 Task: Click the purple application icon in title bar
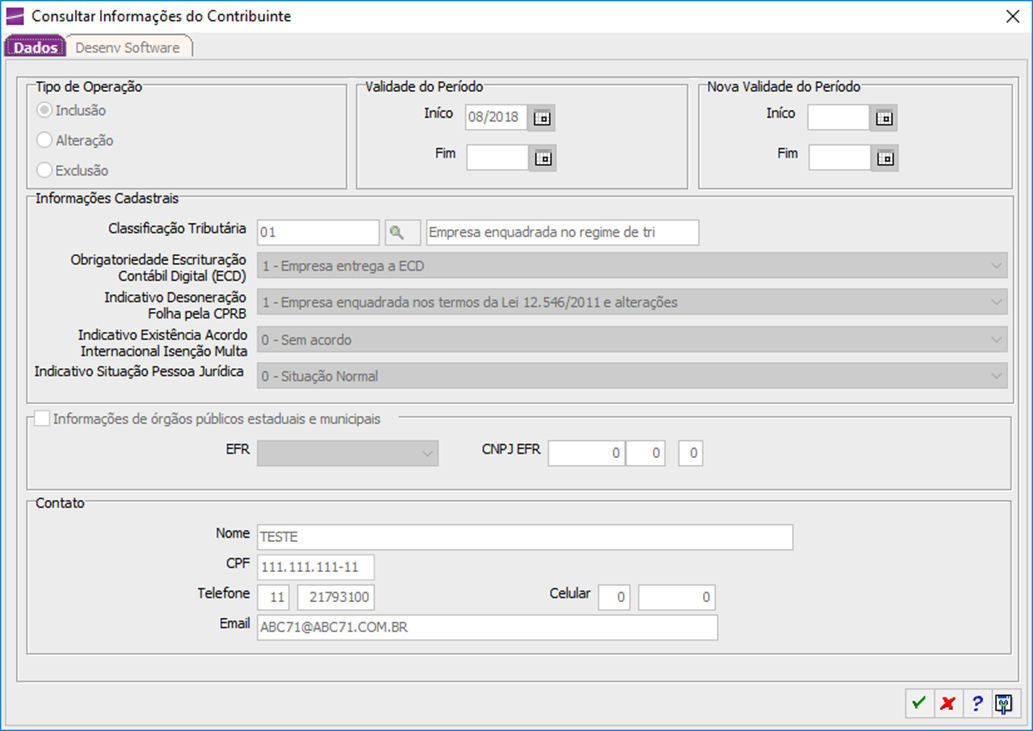[14, 16]
